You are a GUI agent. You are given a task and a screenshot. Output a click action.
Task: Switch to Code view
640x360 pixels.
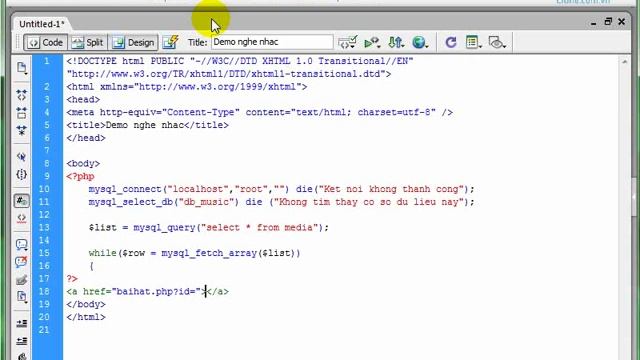(45, 42)
